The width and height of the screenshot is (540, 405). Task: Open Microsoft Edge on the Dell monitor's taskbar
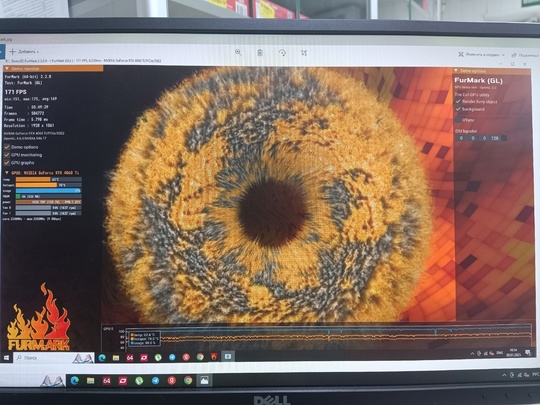74,381
